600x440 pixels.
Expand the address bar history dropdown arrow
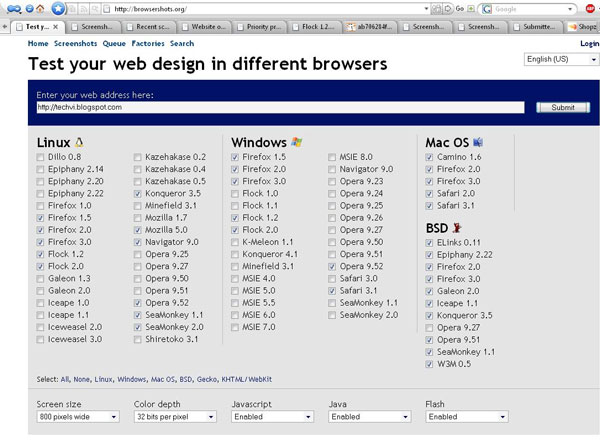click(426, 9)
